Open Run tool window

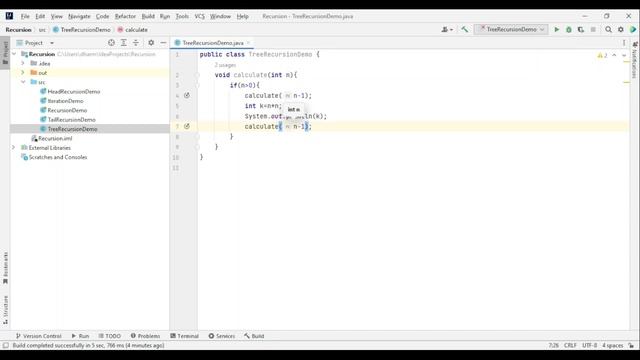point(80,336)
